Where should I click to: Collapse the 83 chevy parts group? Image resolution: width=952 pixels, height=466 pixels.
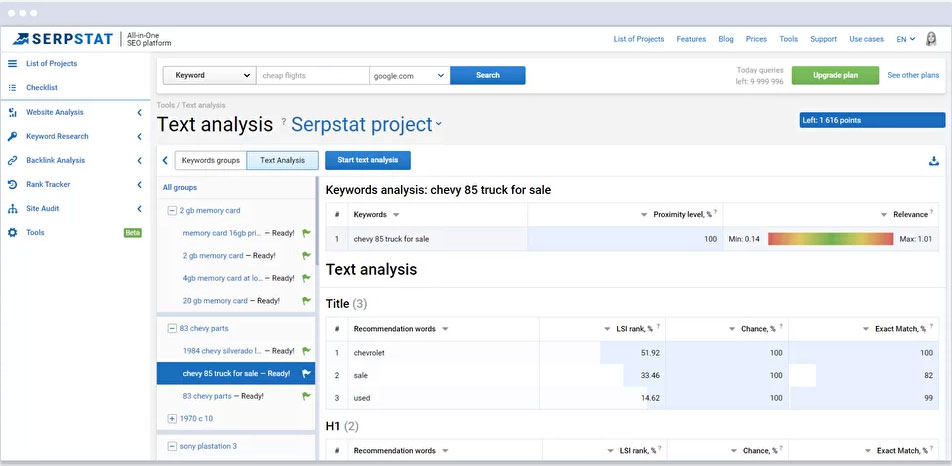pos(172,328)
